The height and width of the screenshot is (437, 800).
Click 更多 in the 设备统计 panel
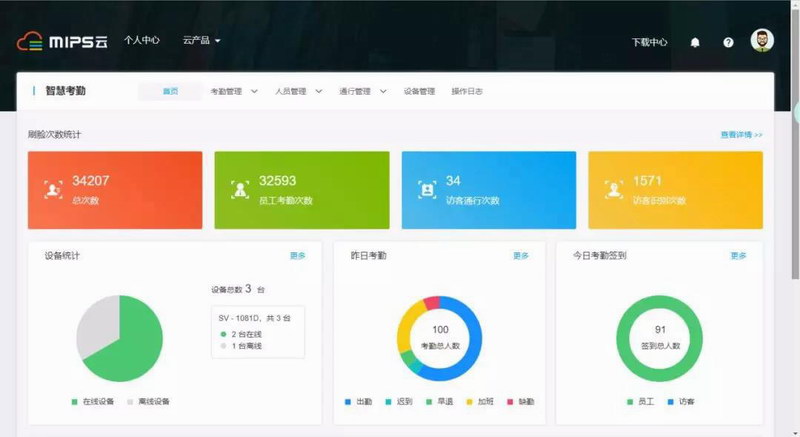tap(298, 255)
